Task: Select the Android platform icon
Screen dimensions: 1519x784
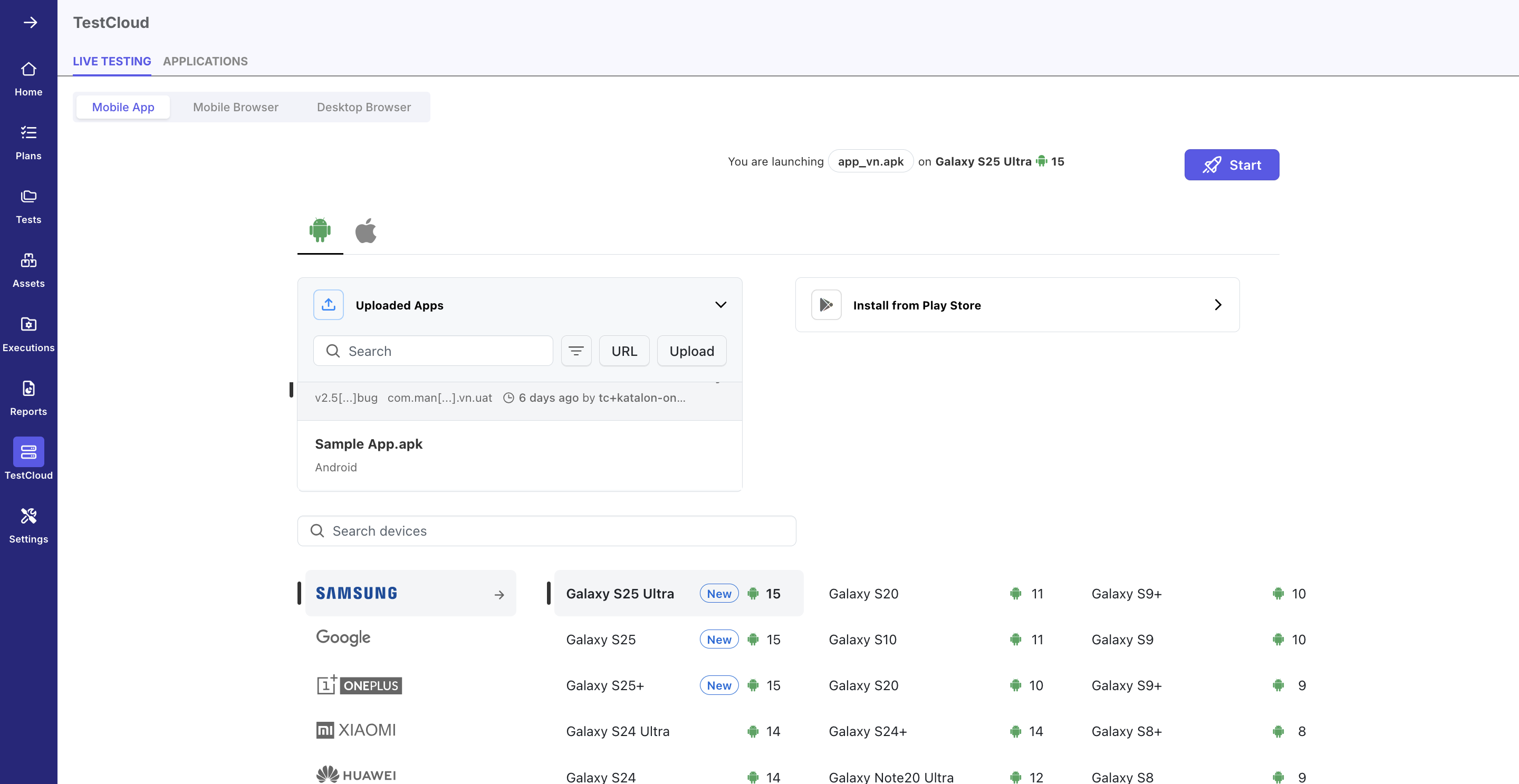Action: coord(320,230)
